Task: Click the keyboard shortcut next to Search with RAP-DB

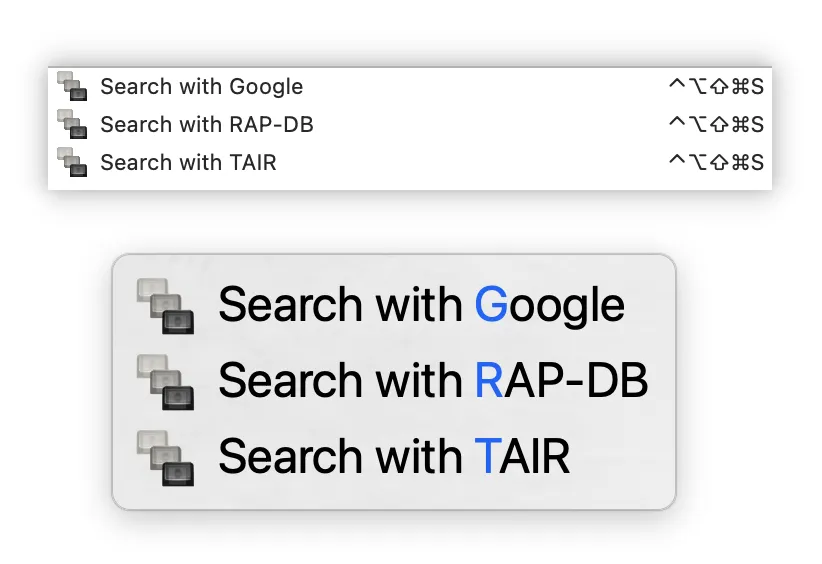Action: click(715, 125)
